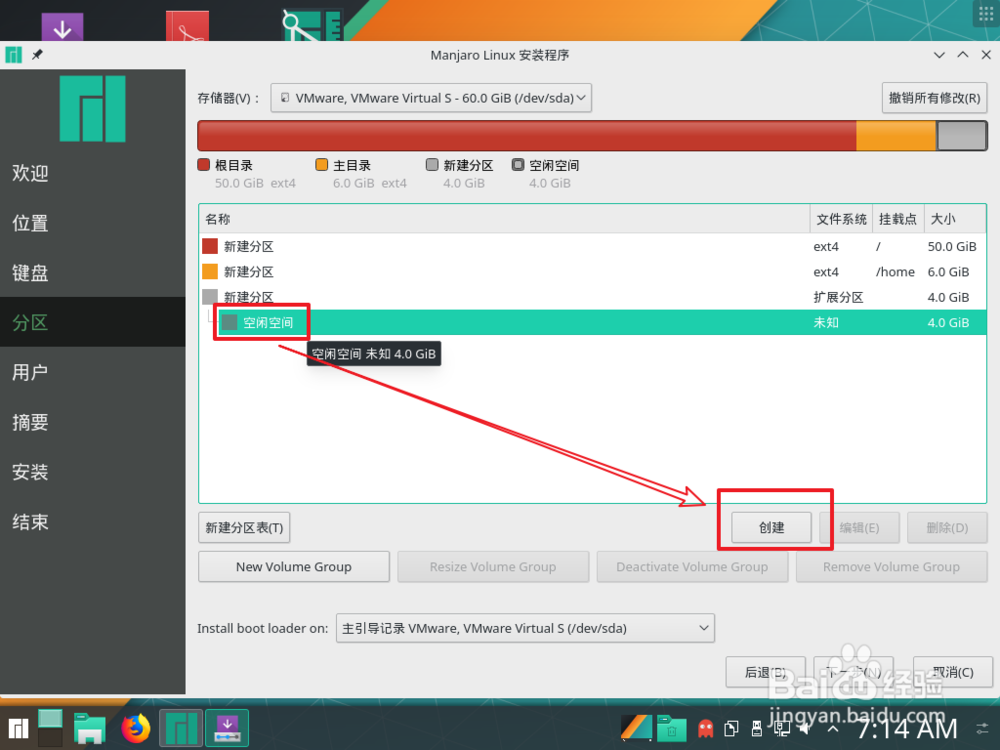Click the Resize Volume Group button
This screenshot has height=750, width=1000.
[493, 566]
